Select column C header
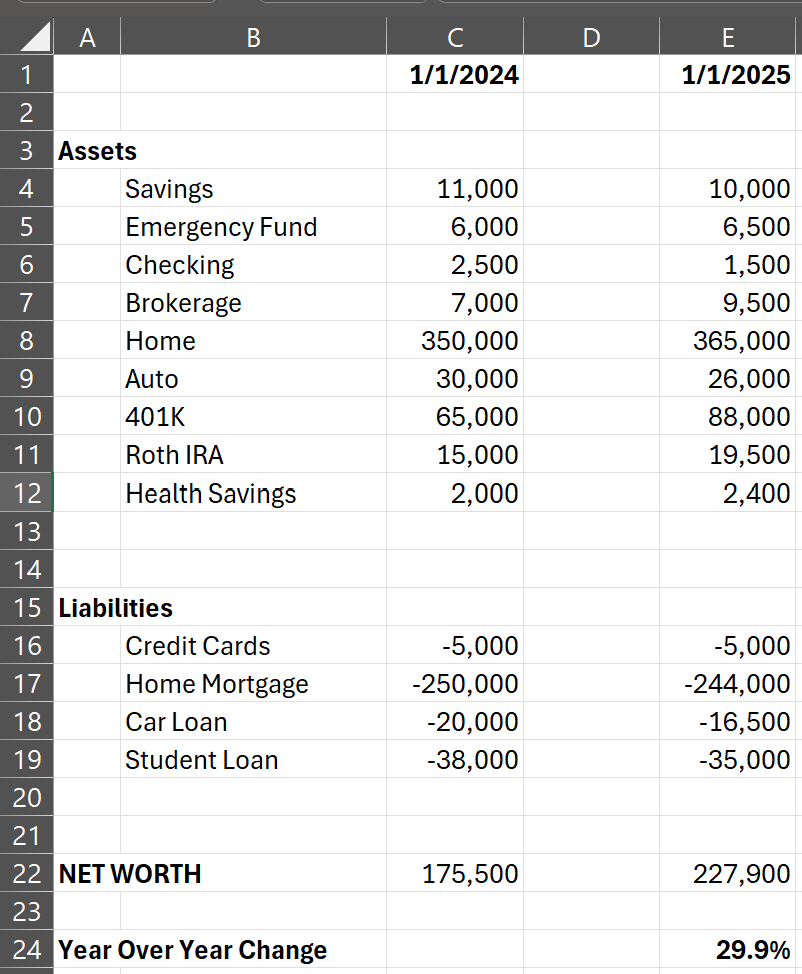Image resolution: width=802 pixels, height=974 pixels. click(455, 38)
